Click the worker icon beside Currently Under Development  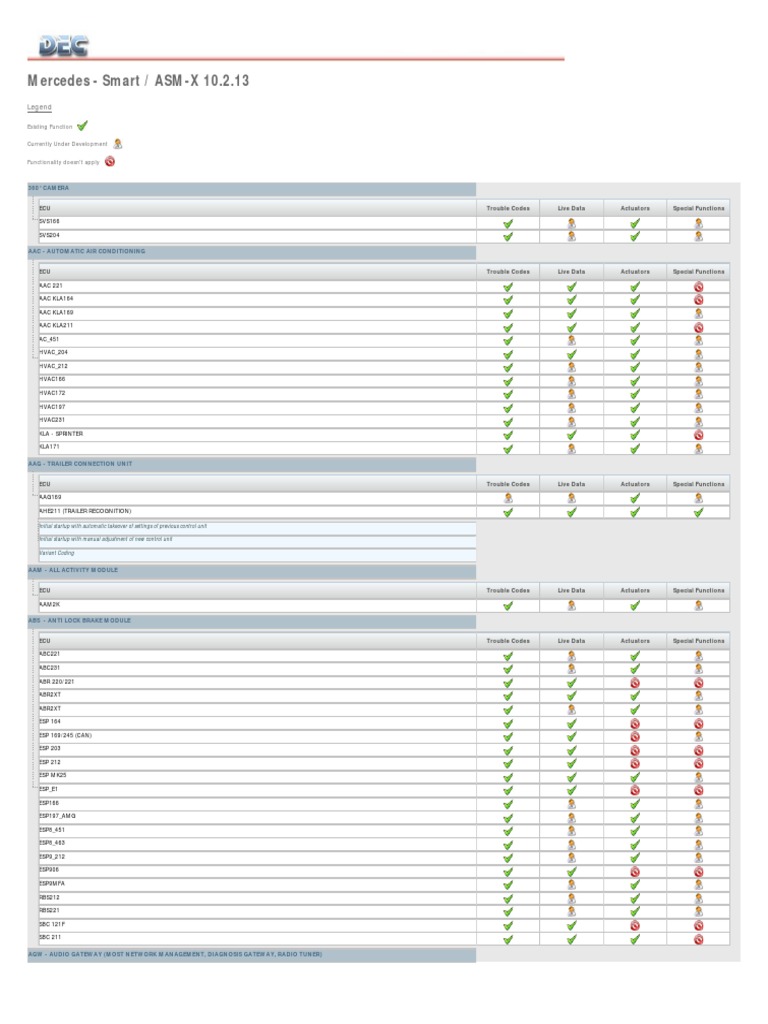[118, 144]
